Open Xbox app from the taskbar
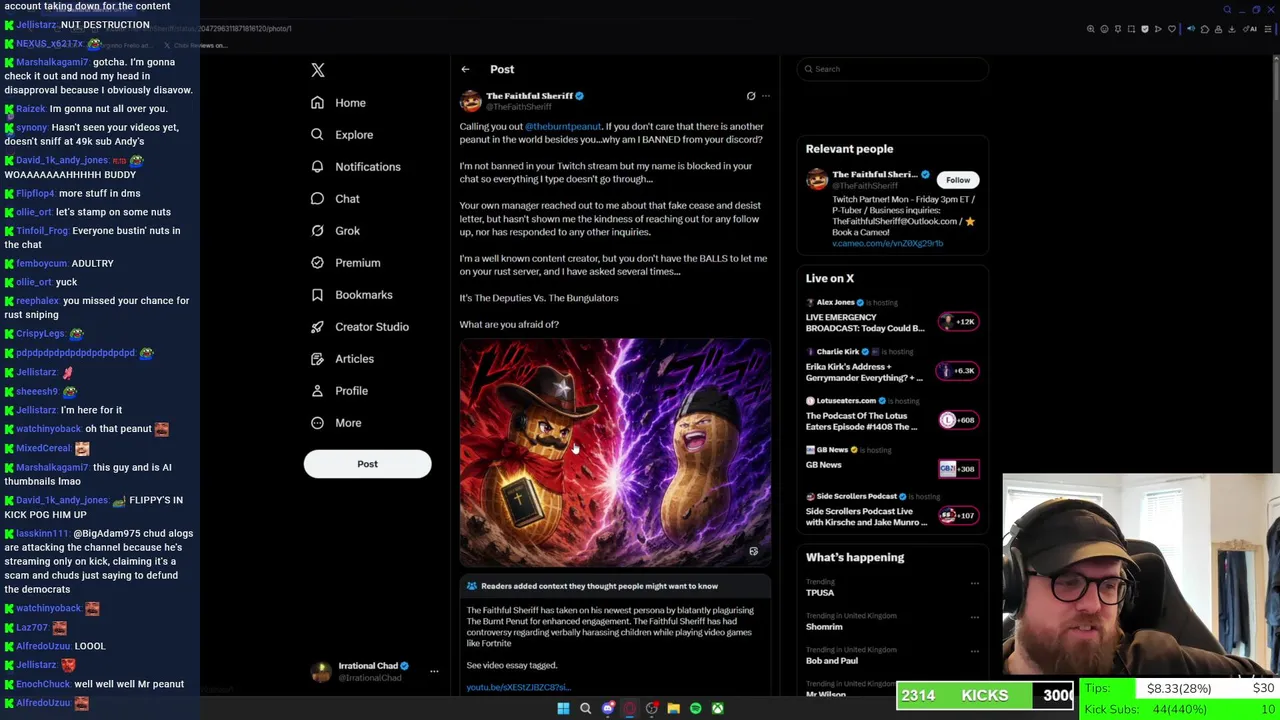 click(717, 708)
